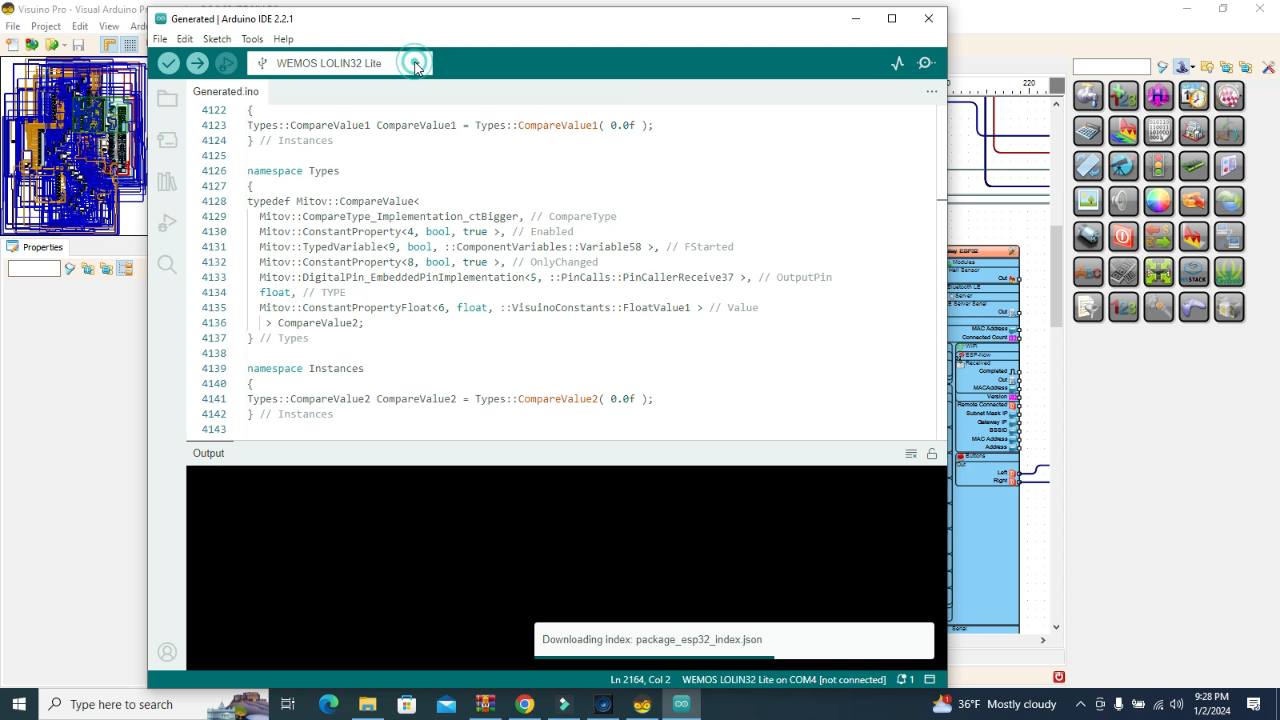Open the Visuino View menu
Viewport: 1280px width, 720px height.
tap(109, 26)
